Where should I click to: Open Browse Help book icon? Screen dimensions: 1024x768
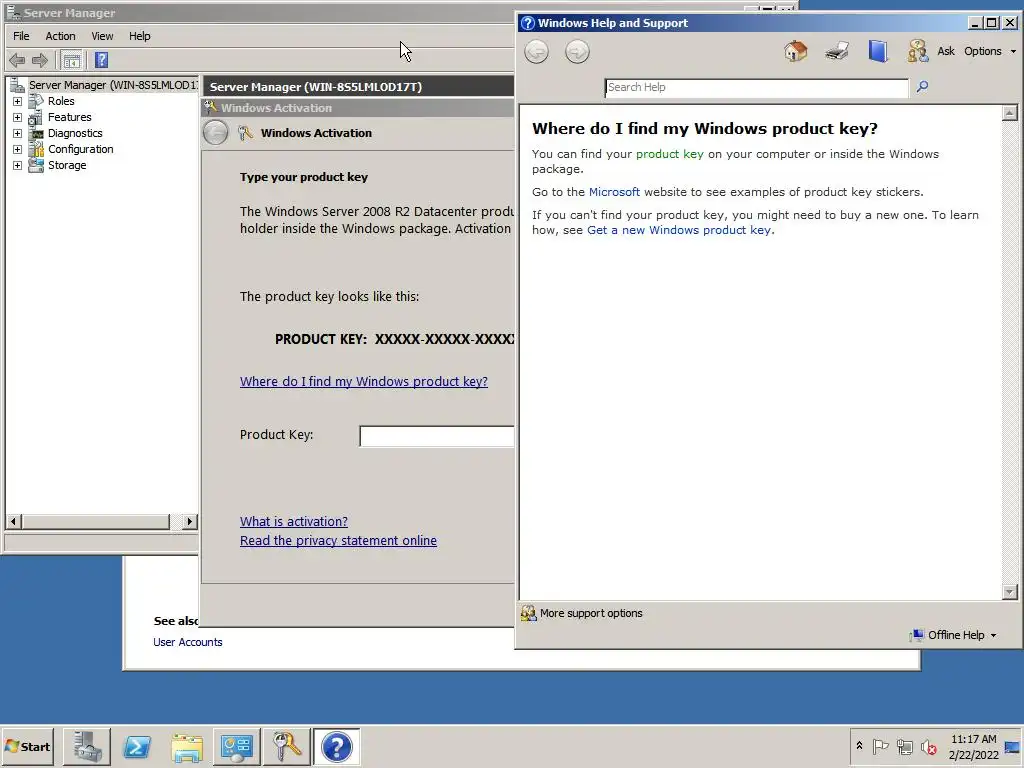878,51
